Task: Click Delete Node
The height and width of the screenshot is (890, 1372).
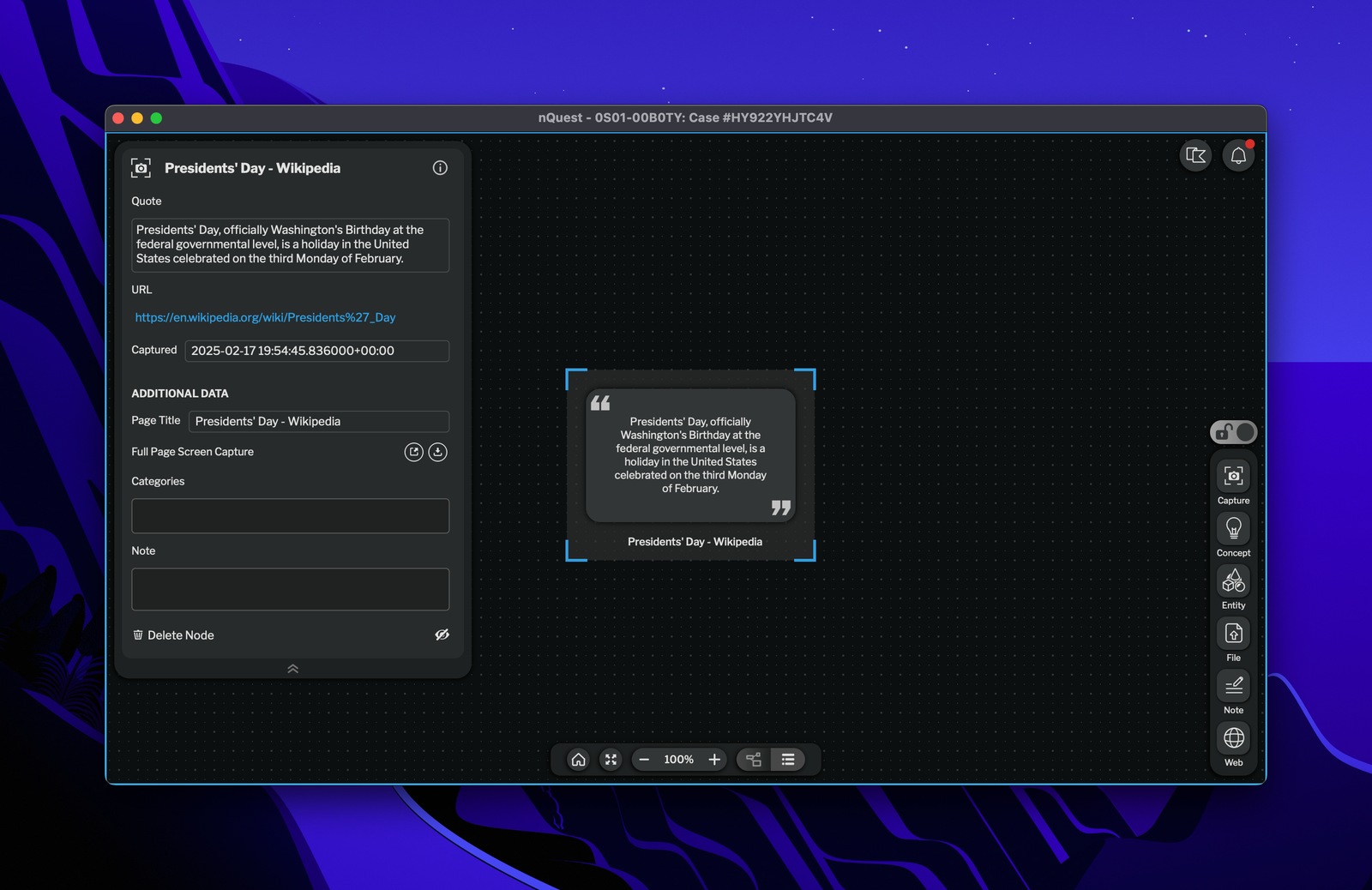Action: tap(173, 635)
